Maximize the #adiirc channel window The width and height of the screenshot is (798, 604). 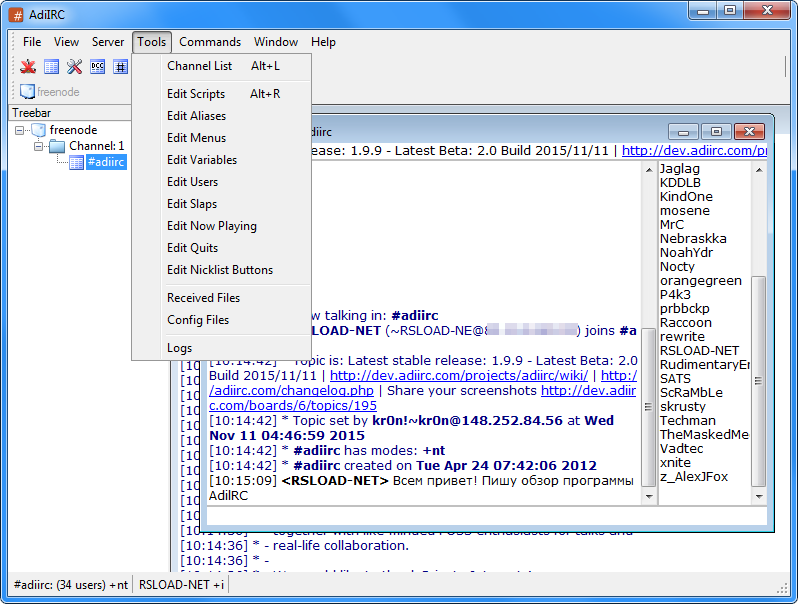point(717,132)
